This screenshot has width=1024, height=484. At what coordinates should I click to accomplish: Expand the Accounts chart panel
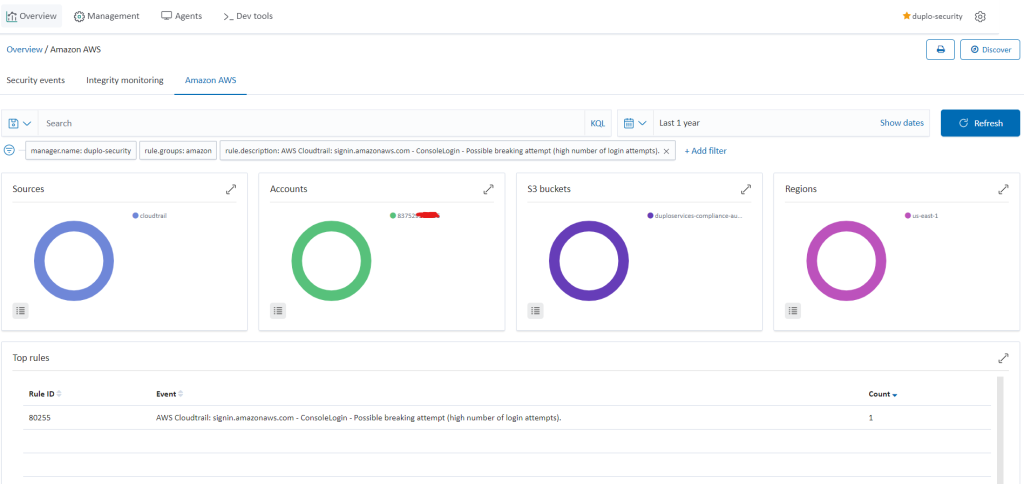click(488, 189)
